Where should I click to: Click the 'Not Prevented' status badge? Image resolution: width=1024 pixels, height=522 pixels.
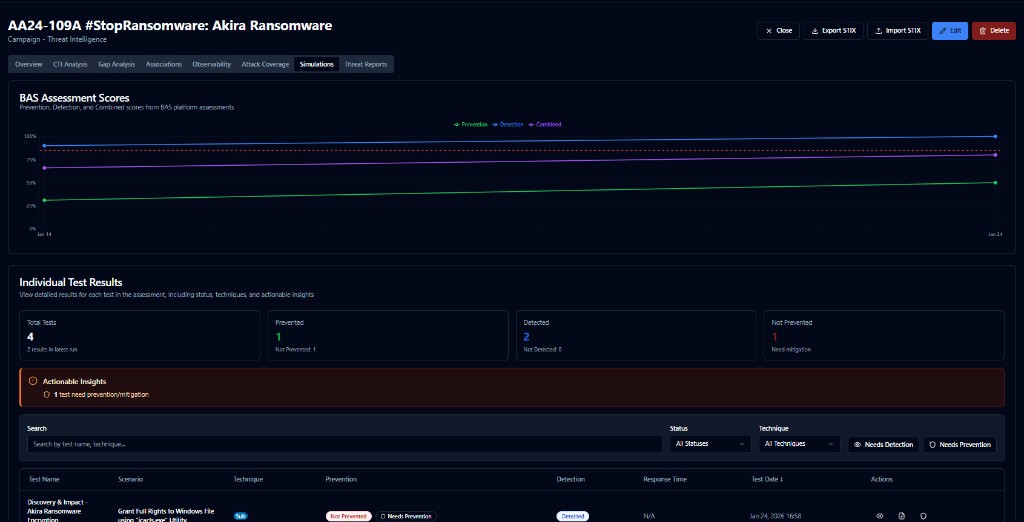(x=349, y=516)
